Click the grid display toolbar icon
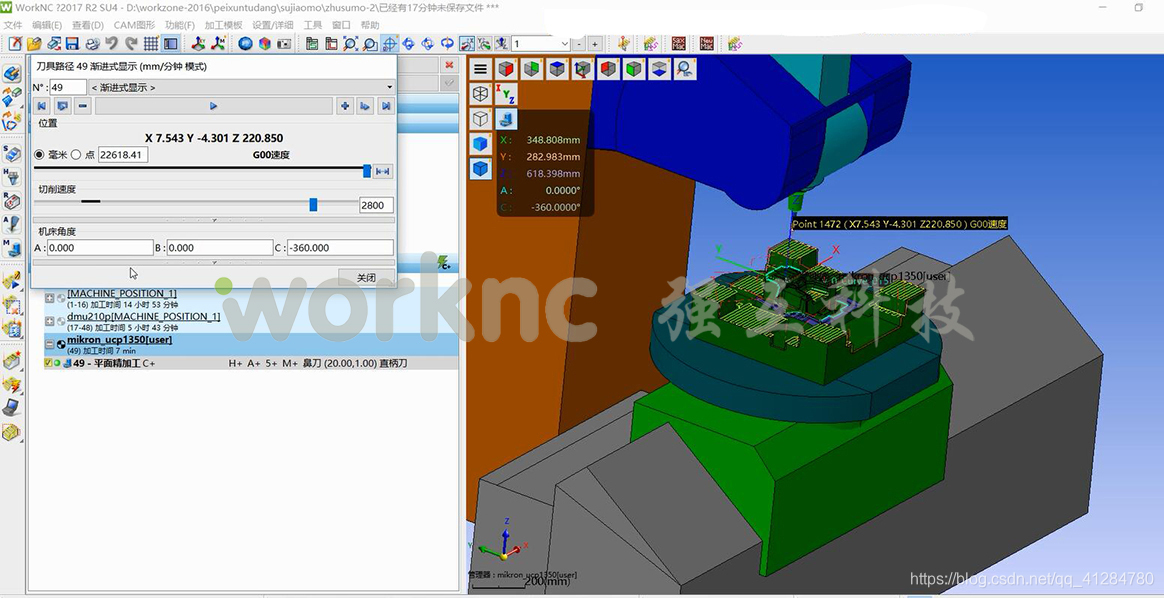The image size is (1164, 598). 151,44
